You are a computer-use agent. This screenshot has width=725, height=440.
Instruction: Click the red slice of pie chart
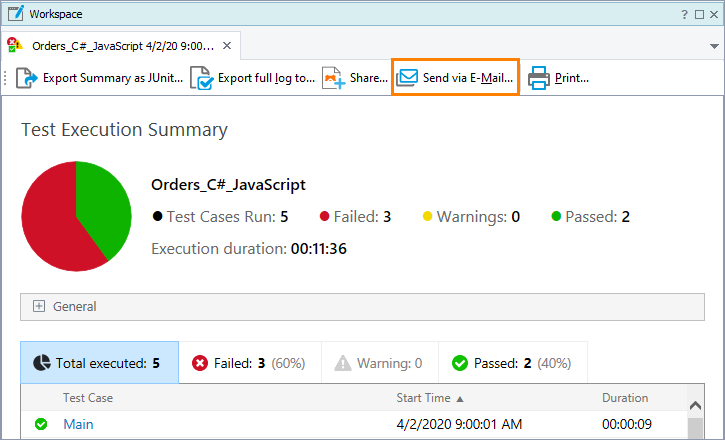[49, 222]
